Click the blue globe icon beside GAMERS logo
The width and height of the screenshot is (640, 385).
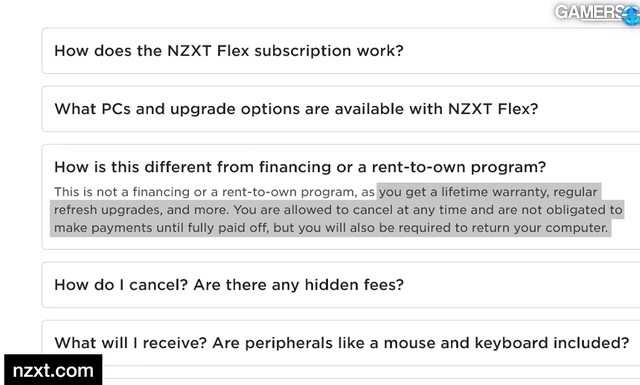click(631, 14)
